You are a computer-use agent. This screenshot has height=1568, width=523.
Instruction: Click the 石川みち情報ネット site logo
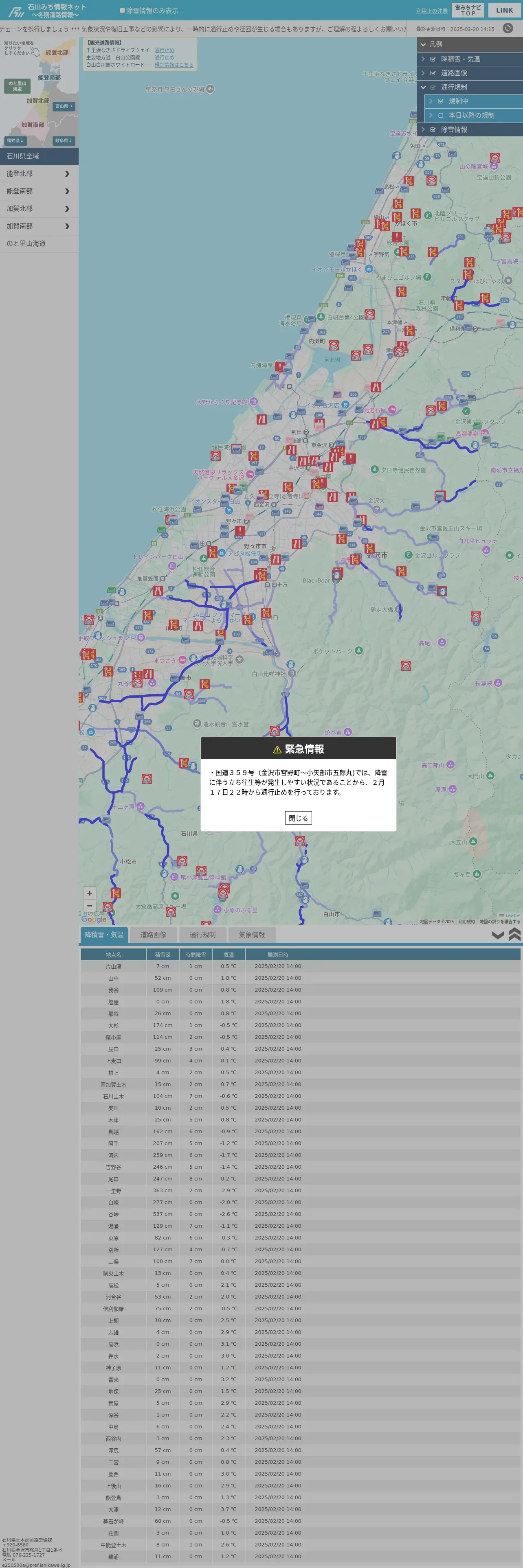click(x=46, y=10)
